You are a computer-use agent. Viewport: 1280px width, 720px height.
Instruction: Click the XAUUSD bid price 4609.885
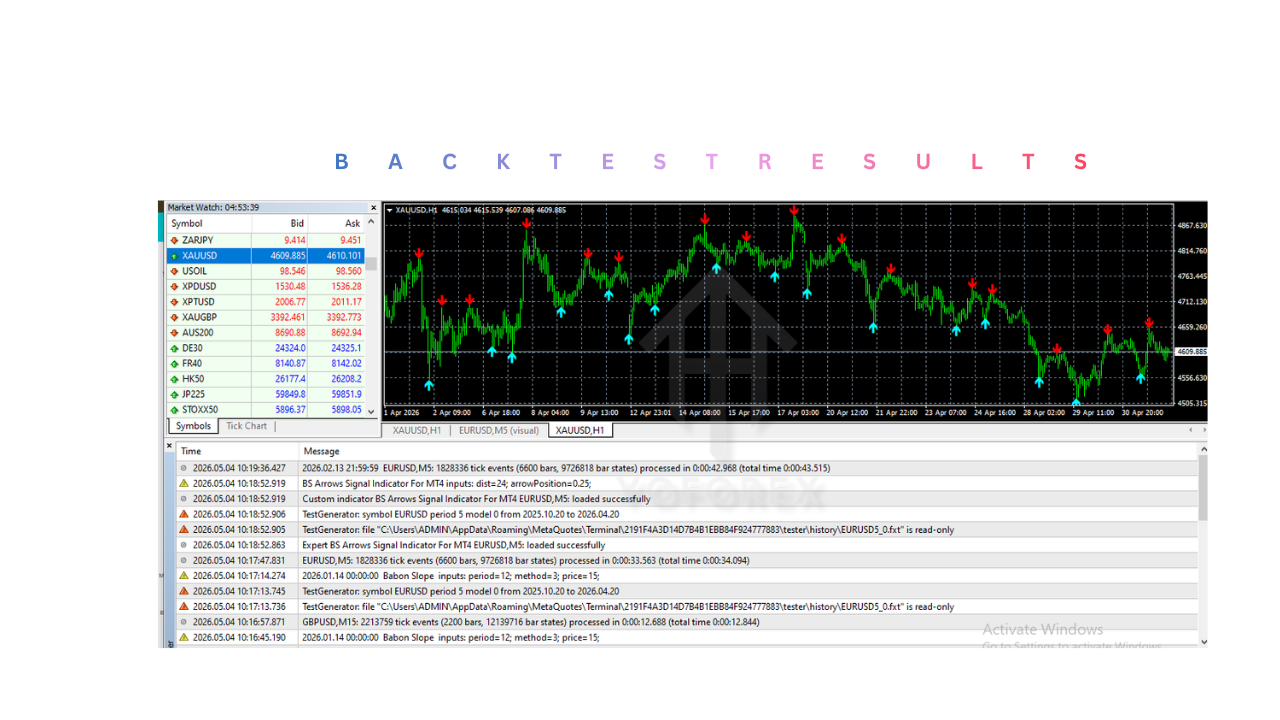pos(288,256)
